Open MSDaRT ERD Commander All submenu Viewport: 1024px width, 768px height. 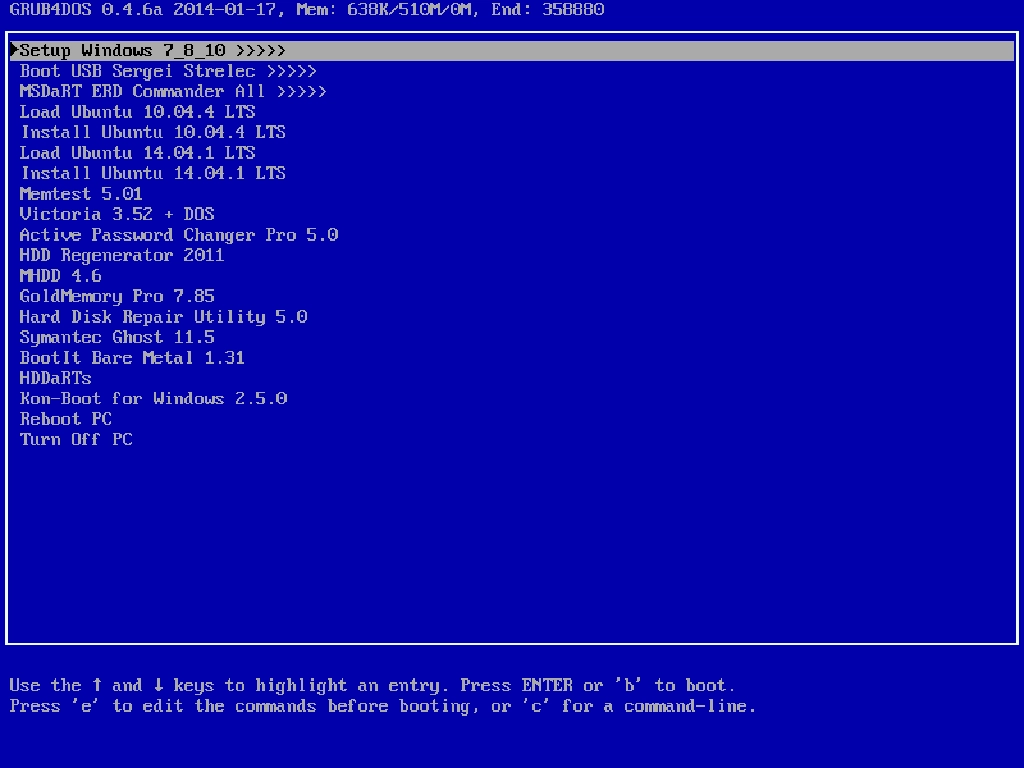pos(172,91)
